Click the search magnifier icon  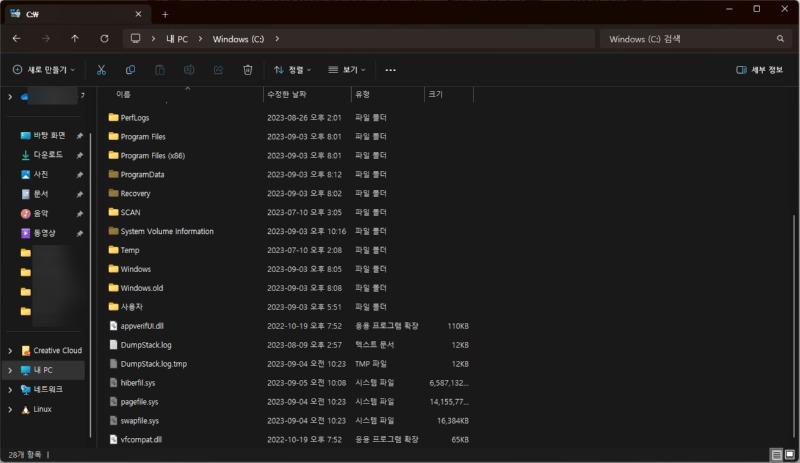click(x=780, y=38)
